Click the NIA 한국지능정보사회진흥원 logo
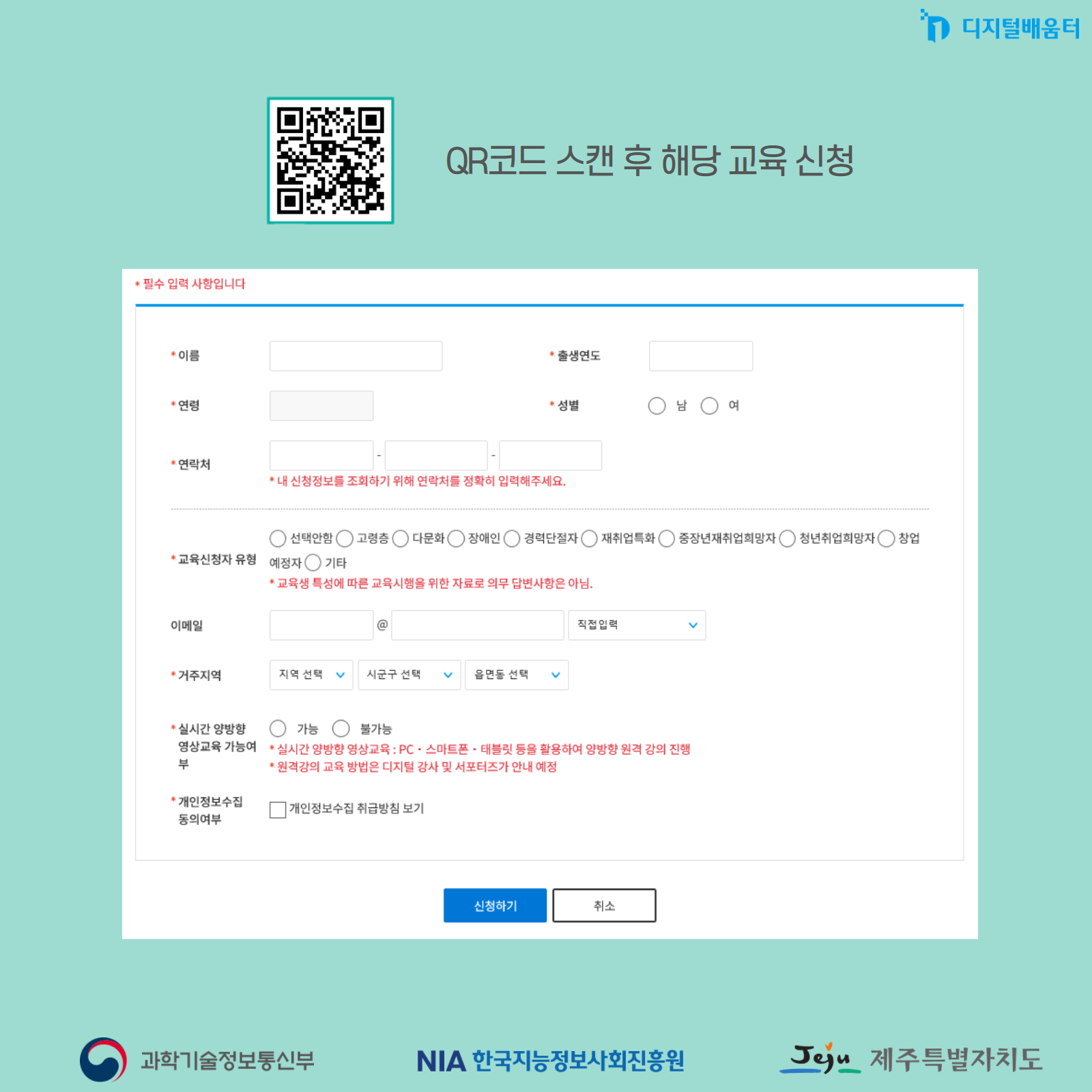Image resolution: width=1092 pixels, height=1092 pixels. (550, 1061)
